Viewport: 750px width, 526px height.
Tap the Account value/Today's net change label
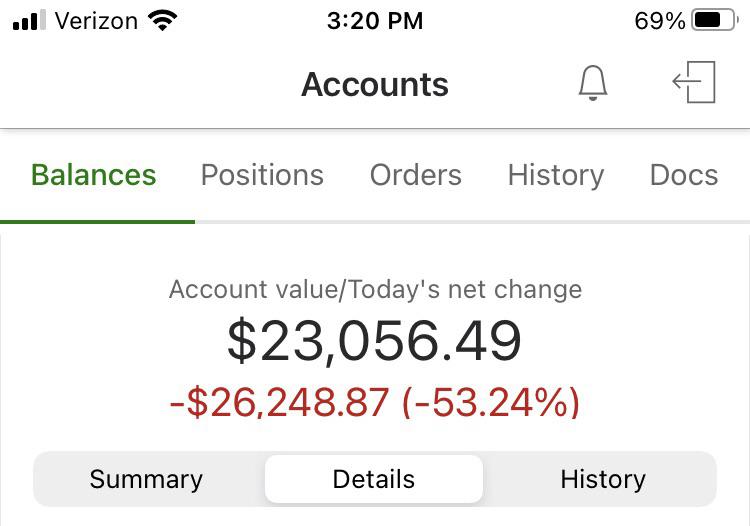click(375, 290)
